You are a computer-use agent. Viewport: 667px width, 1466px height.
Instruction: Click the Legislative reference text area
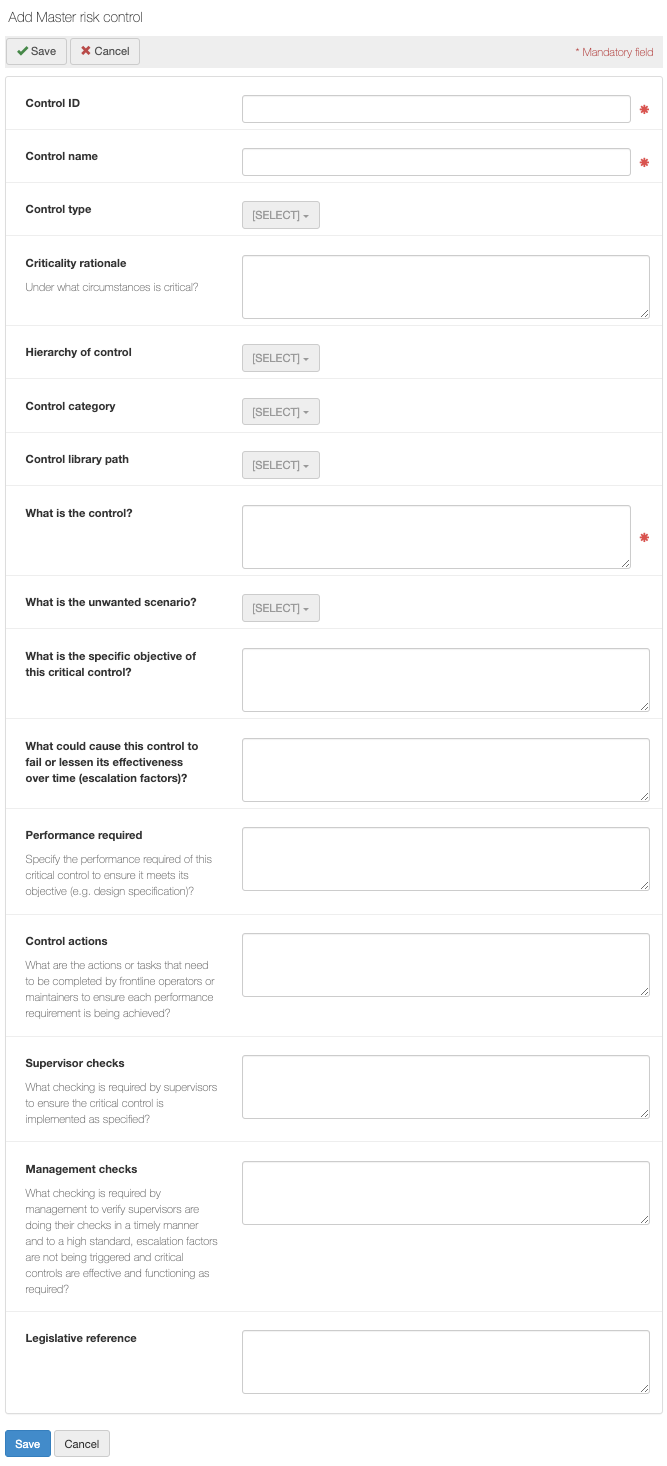(446, 1362)
